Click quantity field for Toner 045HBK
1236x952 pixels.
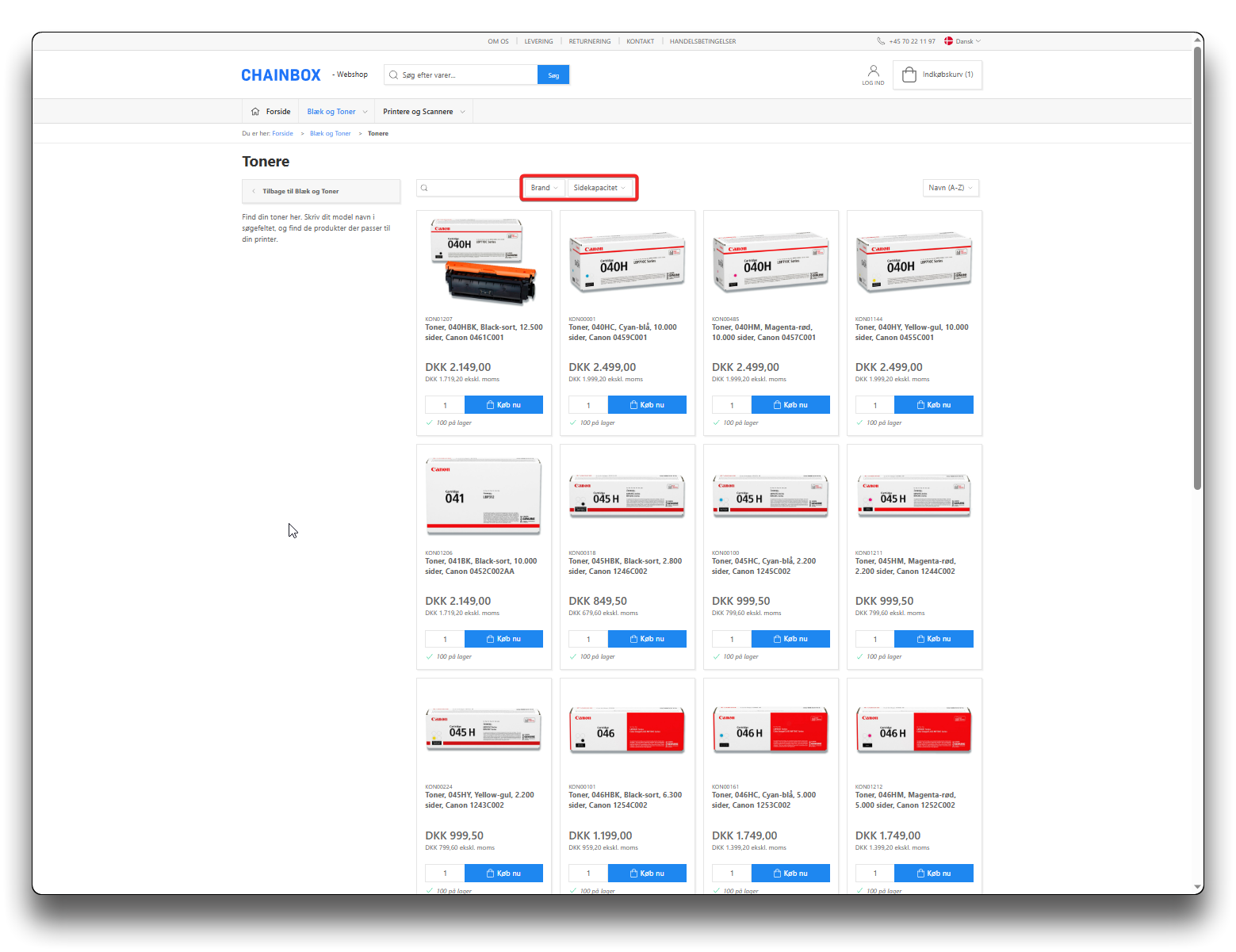click(588, 639)
